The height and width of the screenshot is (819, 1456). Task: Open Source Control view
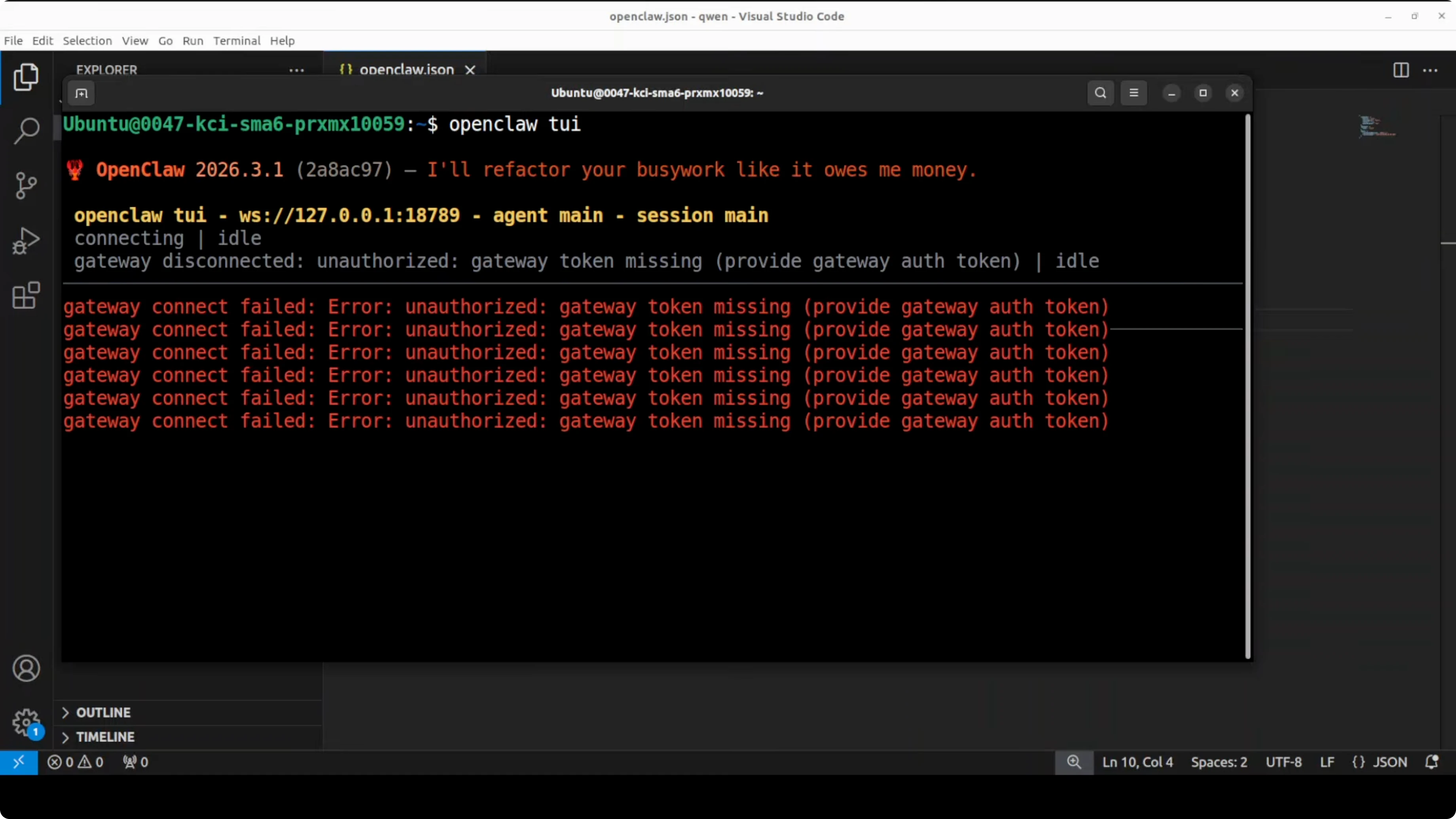point(26,186)
